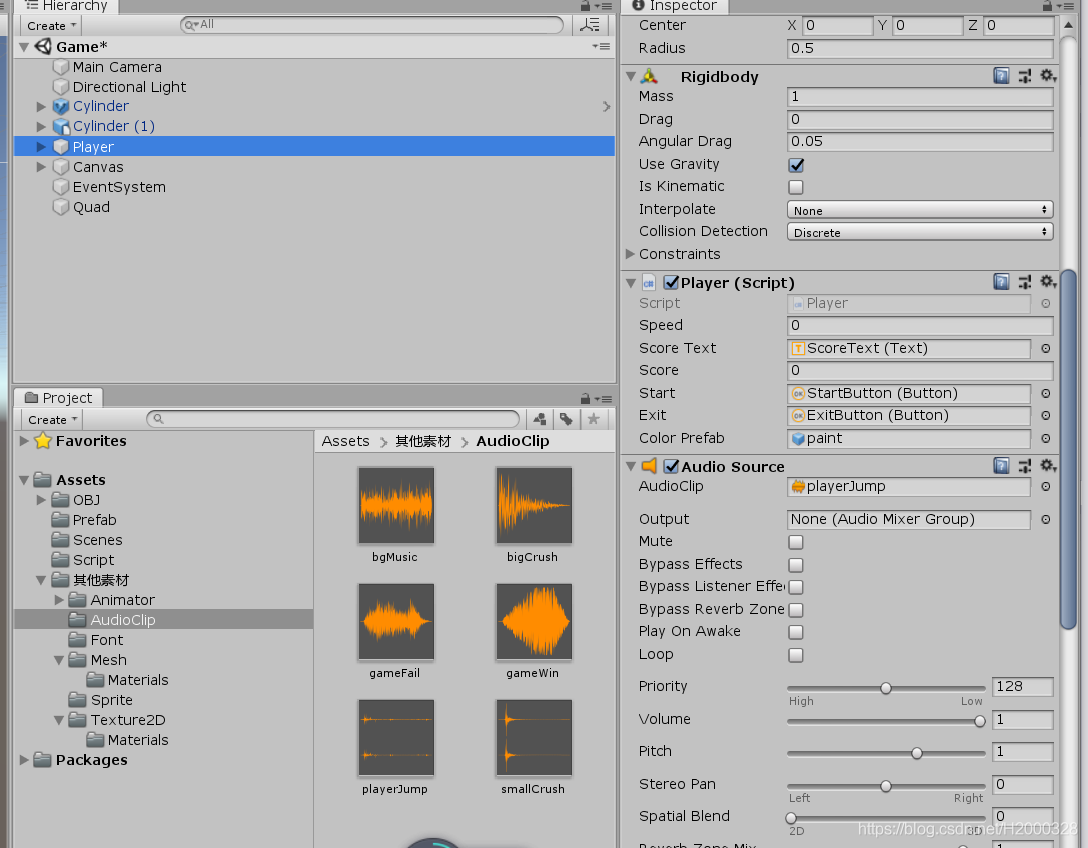Switch to the Inspector tab
This screenshot has height=848, width=1088.
(x=675, y=6)
